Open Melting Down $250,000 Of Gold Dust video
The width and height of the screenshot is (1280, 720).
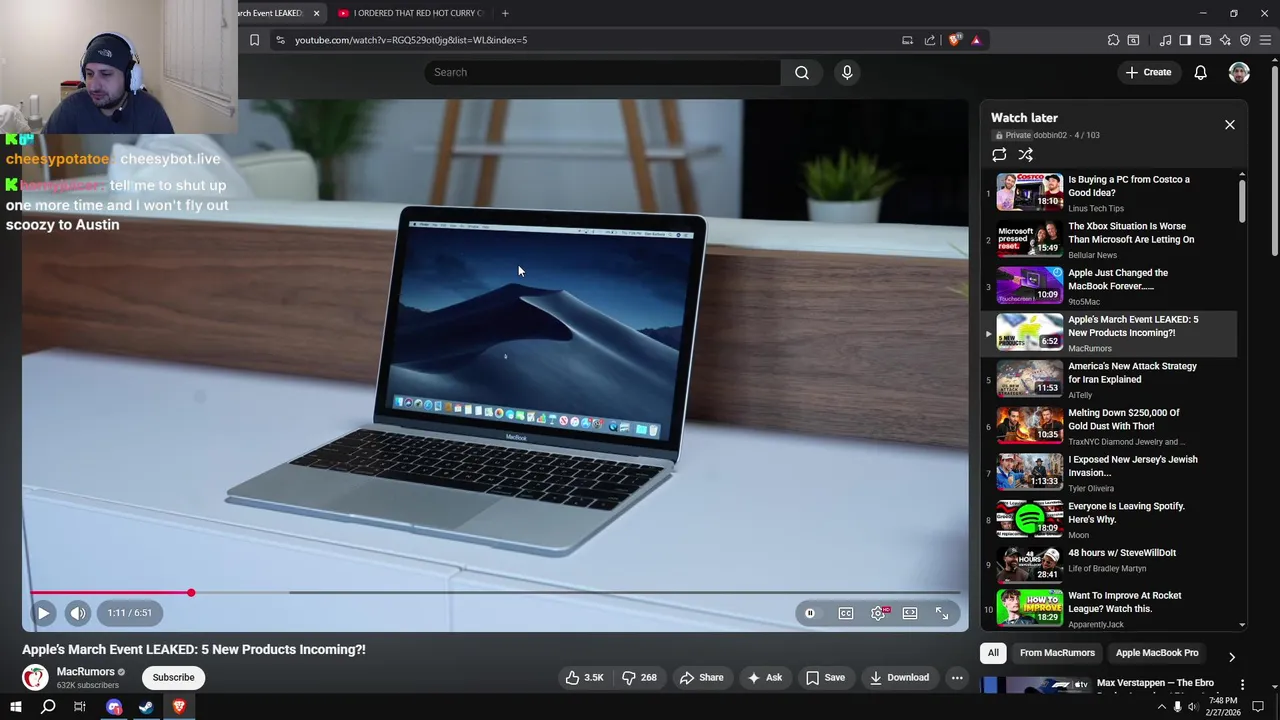[1110, 426]
